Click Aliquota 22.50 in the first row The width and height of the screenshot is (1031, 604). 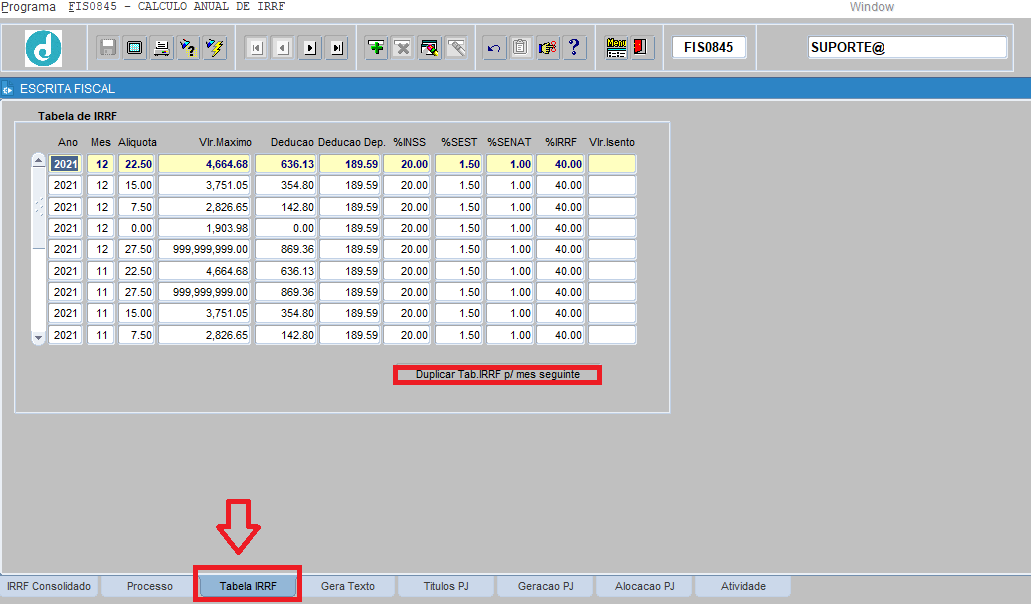137,164
